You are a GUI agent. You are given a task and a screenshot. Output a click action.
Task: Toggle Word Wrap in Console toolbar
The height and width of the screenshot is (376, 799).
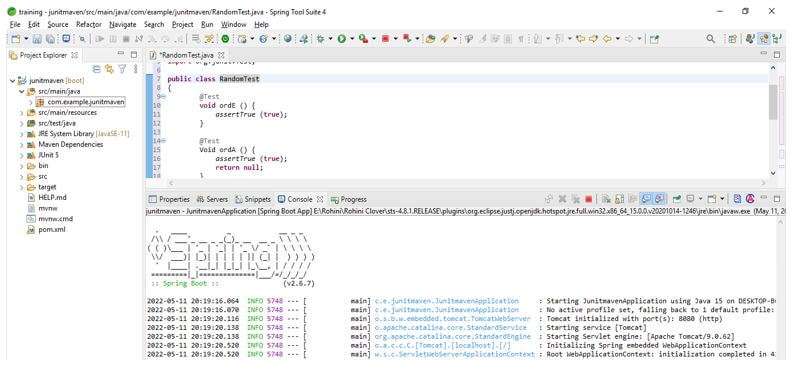632,199
